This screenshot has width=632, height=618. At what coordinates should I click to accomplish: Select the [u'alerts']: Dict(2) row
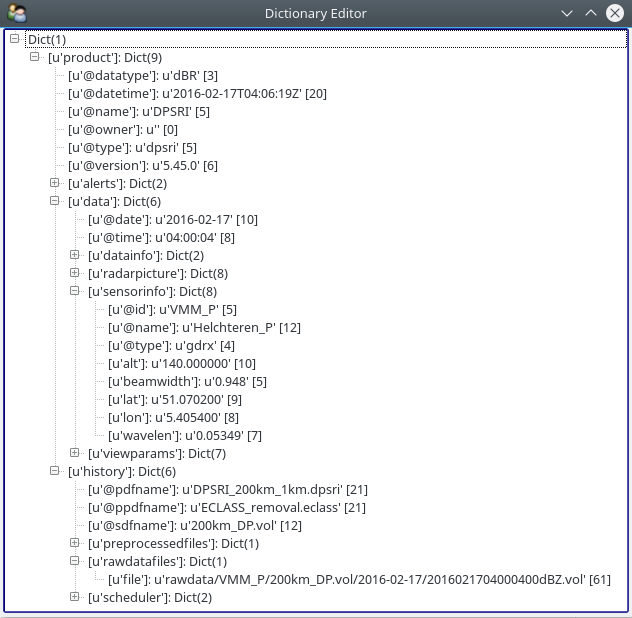tap(117, 184)
